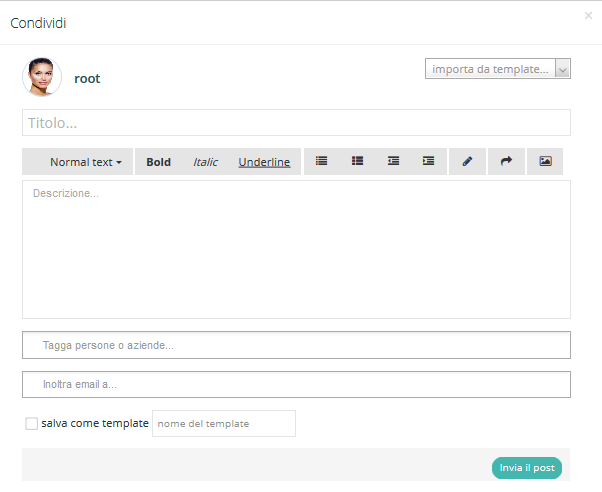602x492 pixels.
Task: Click the outdent icon in toolbar
Action: pos(393,161)
